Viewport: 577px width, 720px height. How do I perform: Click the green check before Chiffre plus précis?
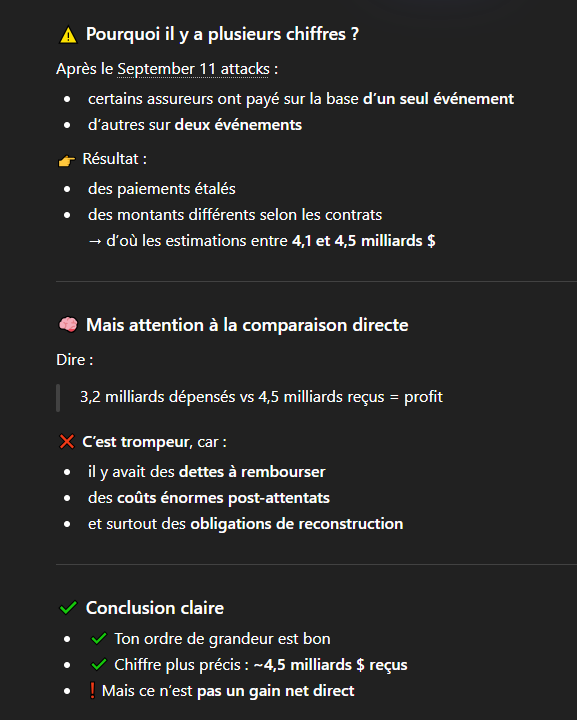pyautogui.click(x=99, y=664)
